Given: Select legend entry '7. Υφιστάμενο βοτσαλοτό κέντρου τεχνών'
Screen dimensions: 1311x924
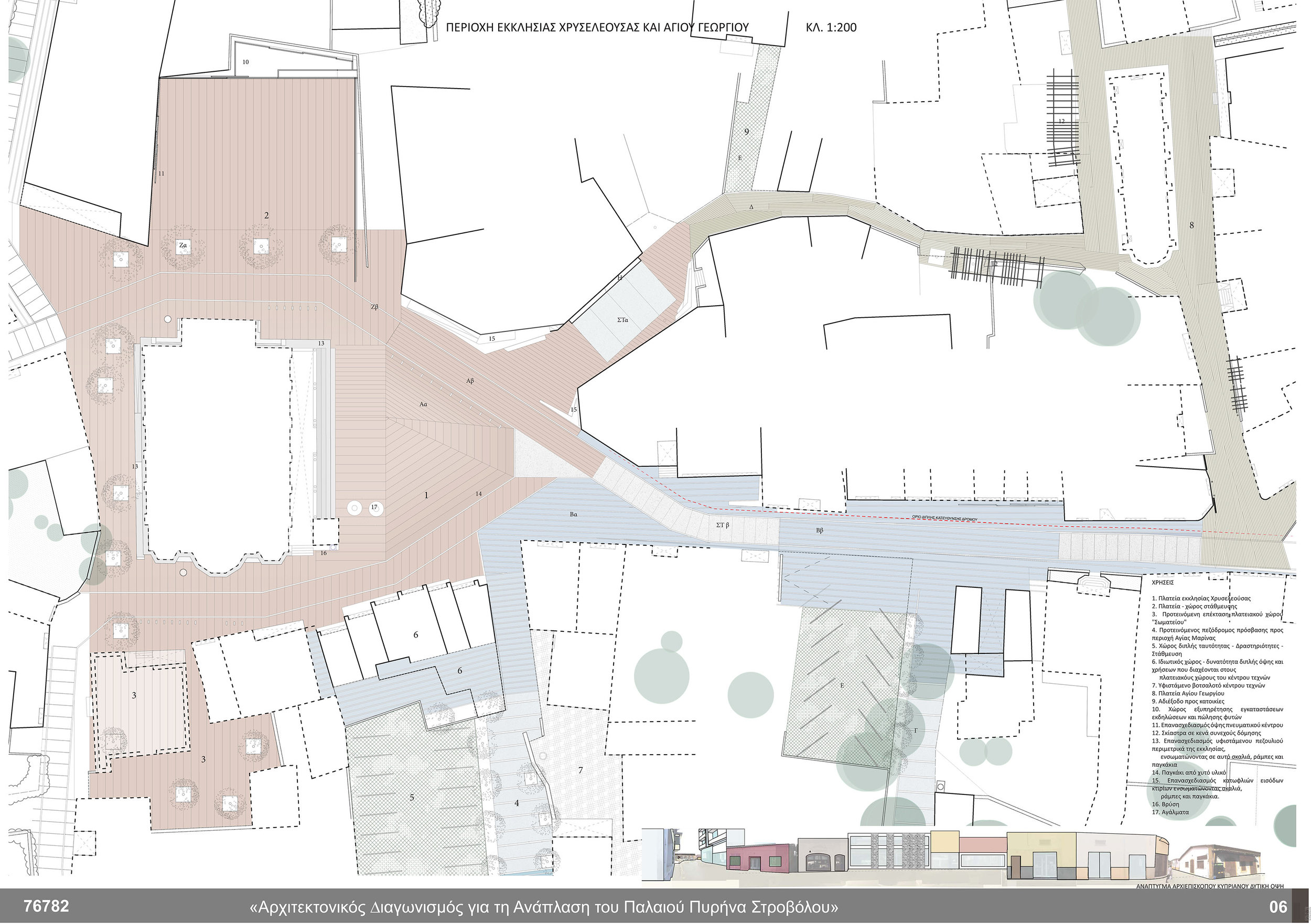Looking at the screenshot, I should tap(1209, 686).
